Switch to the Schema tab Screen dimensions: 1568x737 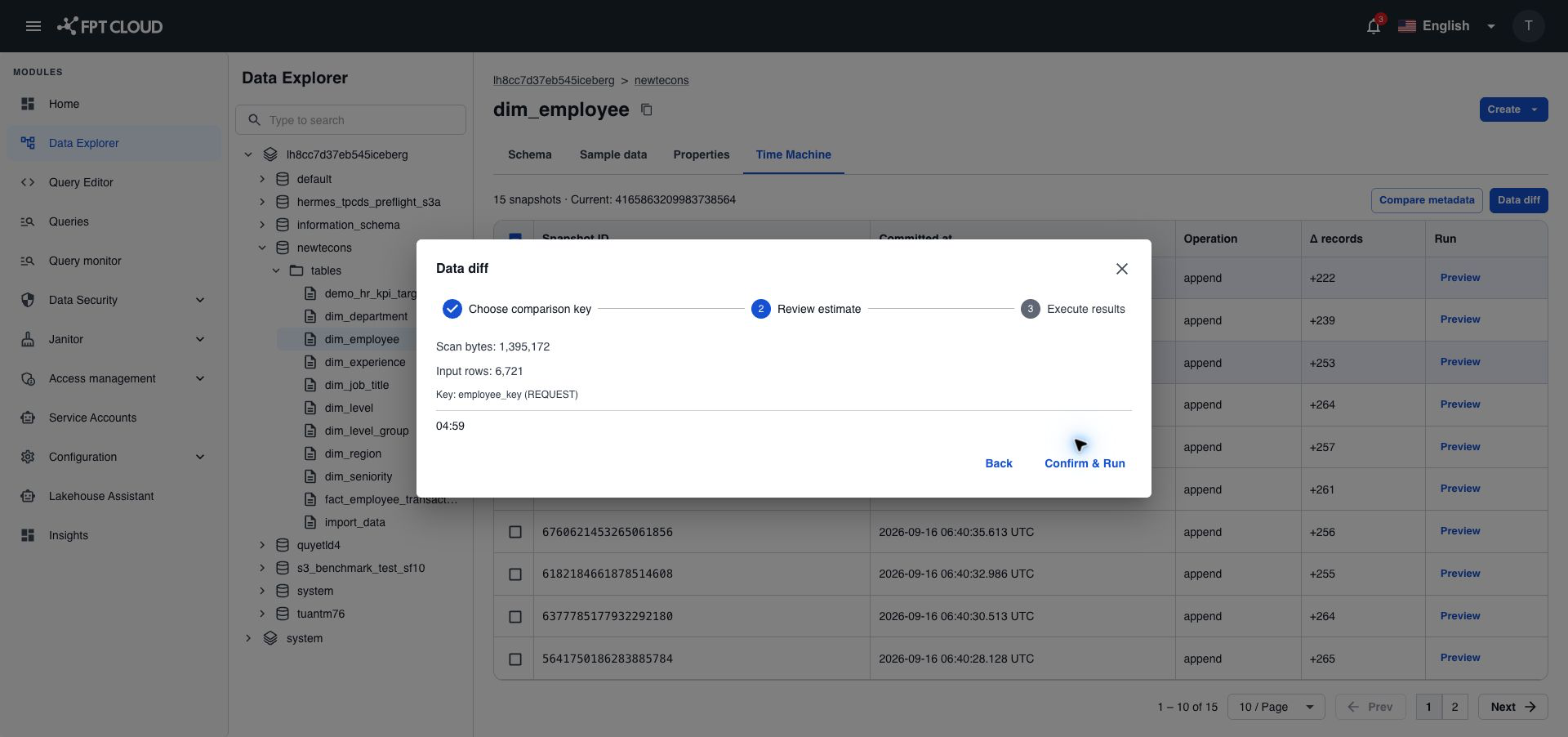point(529,154)
